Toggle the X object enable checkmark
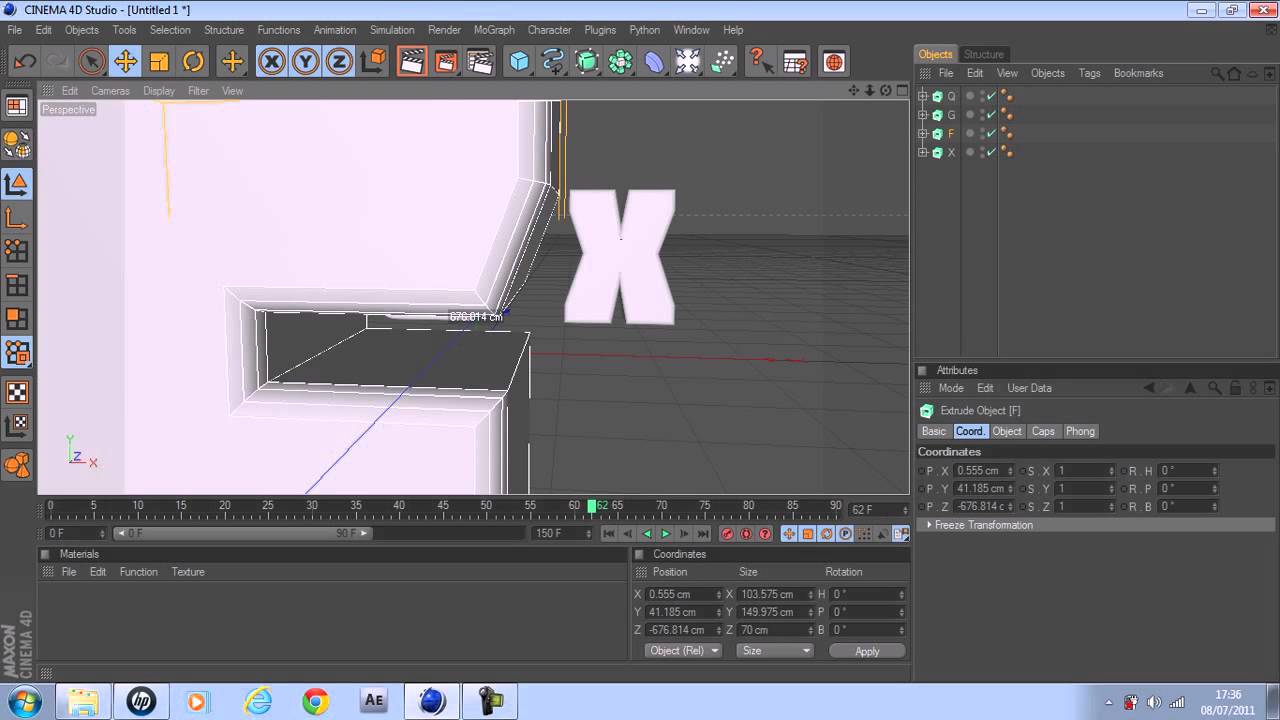The height and width of the screenshot is (720, 1280). [992, 152]
